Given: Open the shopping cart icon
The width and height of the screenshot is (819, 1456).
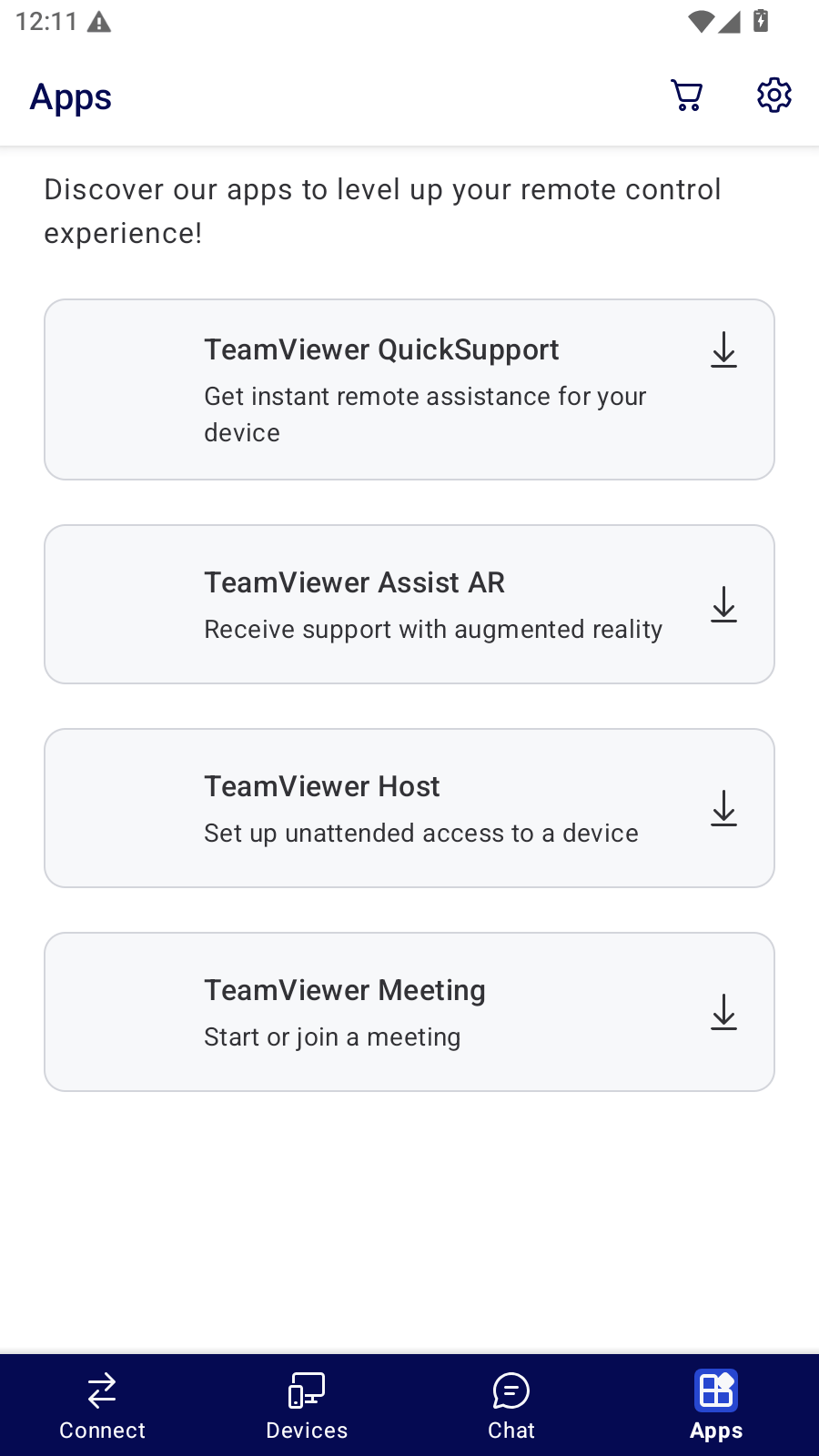Looking at the screenshot, I should [x=687, y=96].
